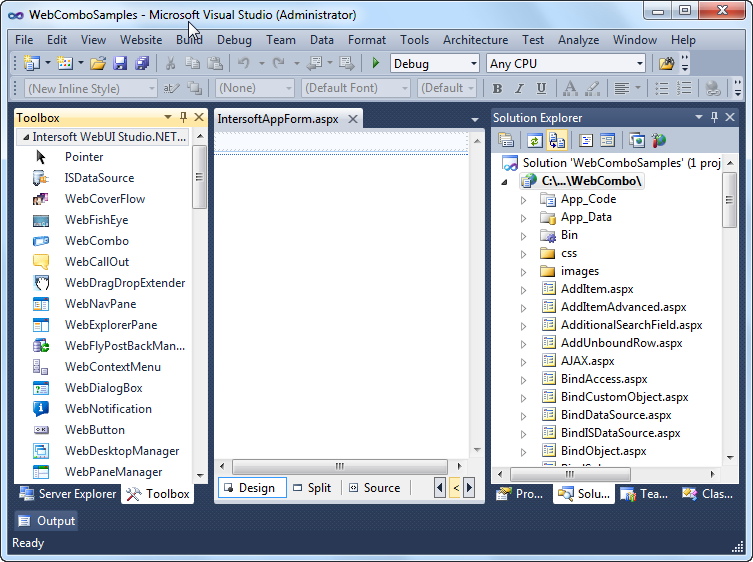The height and width of the screenshot is (562, 753).
Task: Refresh the Solution Explorer tree
Action: 534,141
